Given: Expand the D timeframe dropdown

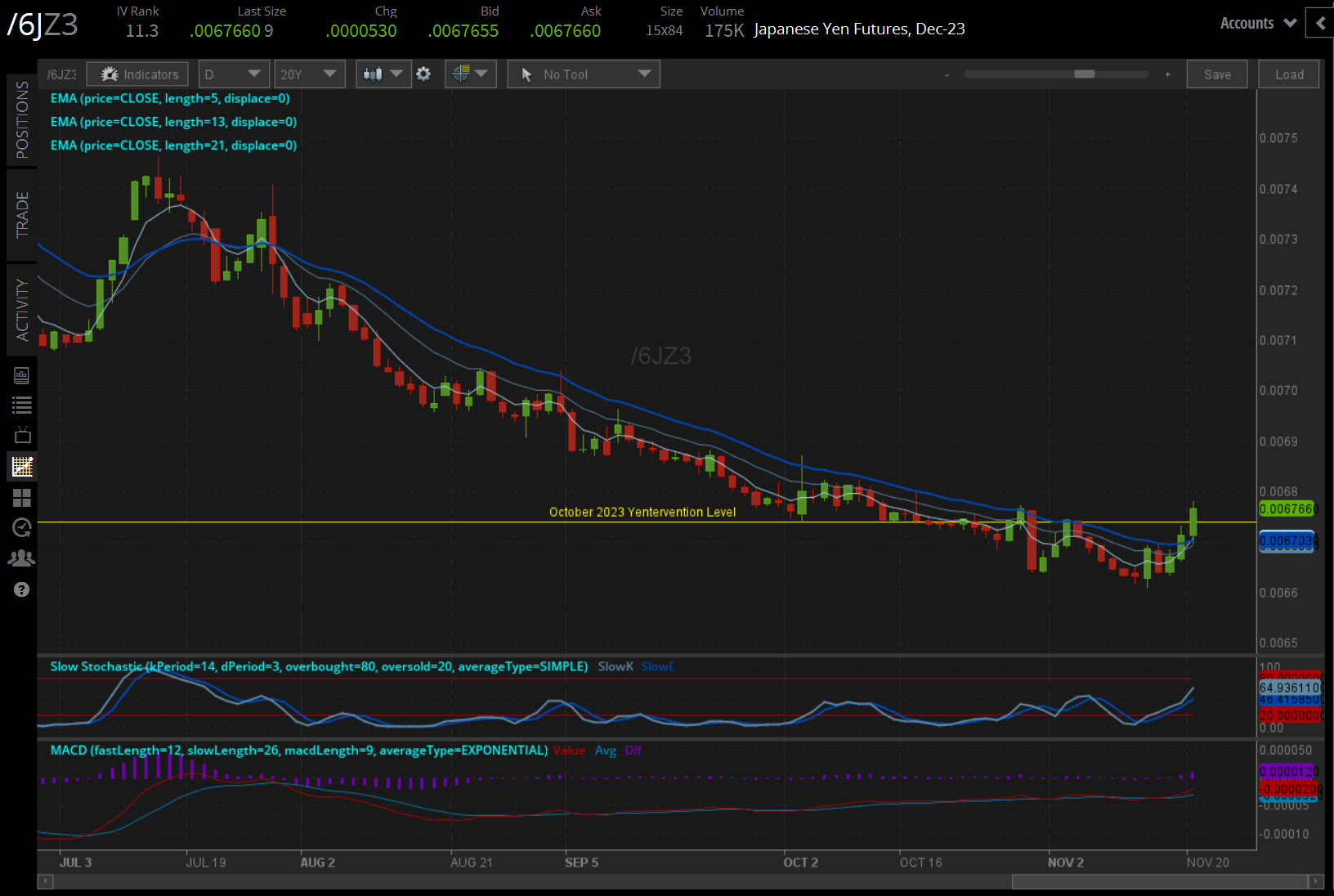Looking at the screenshot, I should point(233,74).
